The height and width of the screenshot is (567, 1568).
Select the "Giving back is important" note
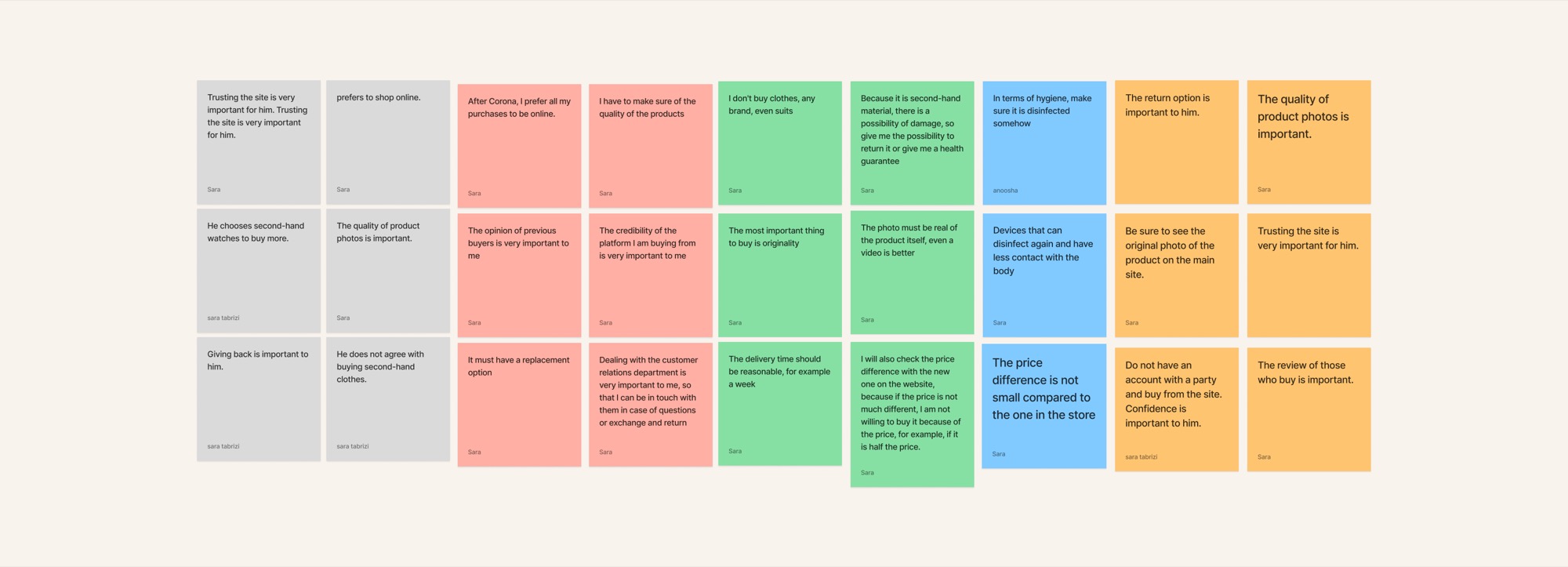pyautogui.click(x=258, y=399)
